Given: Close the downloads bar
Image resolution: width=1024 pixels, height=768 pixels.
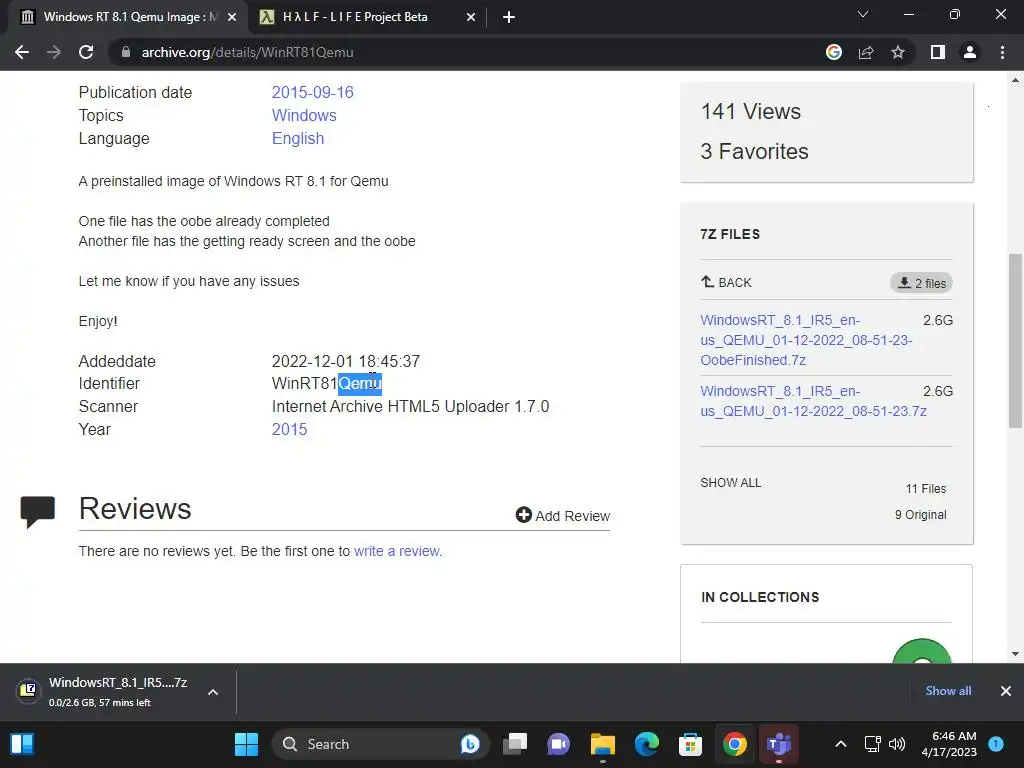Looking at the screenshot, I should coord(1006,691).
